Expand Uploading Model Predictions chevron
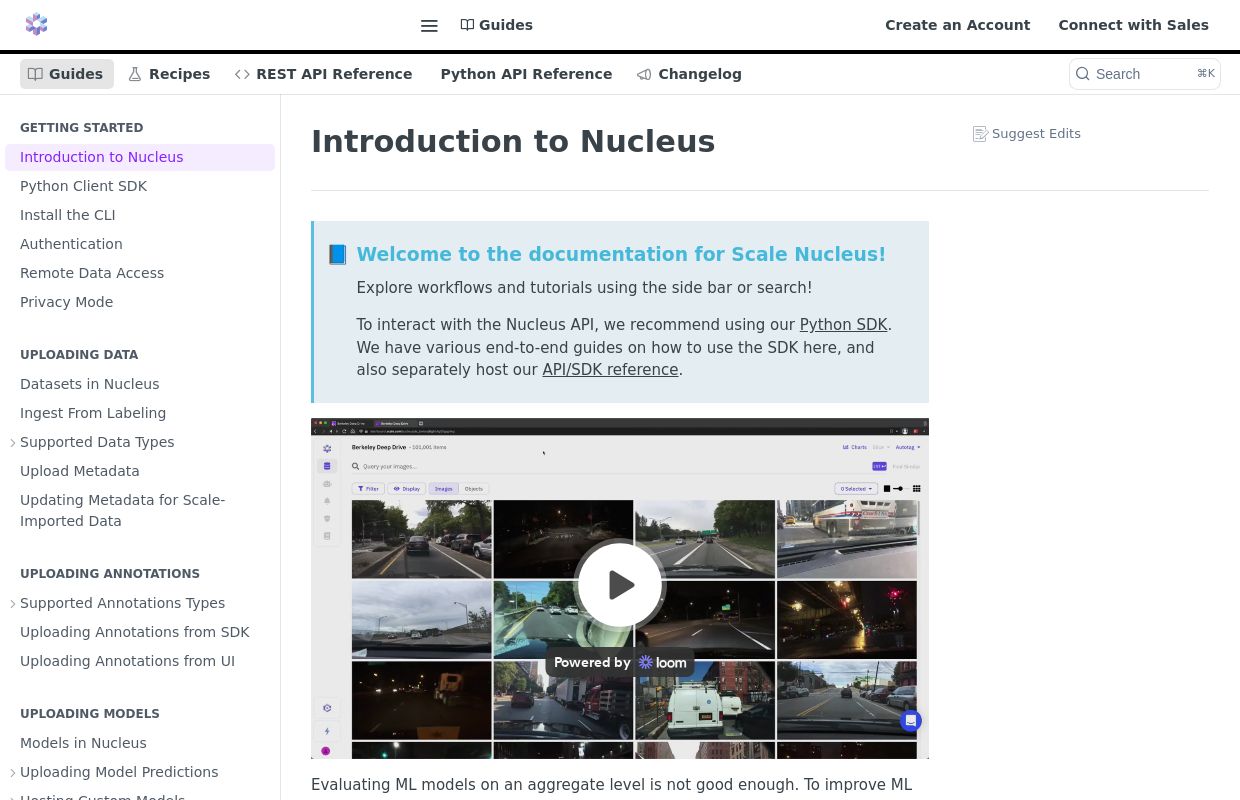Viewport: 1240px width, 800px height. point(13,772)
